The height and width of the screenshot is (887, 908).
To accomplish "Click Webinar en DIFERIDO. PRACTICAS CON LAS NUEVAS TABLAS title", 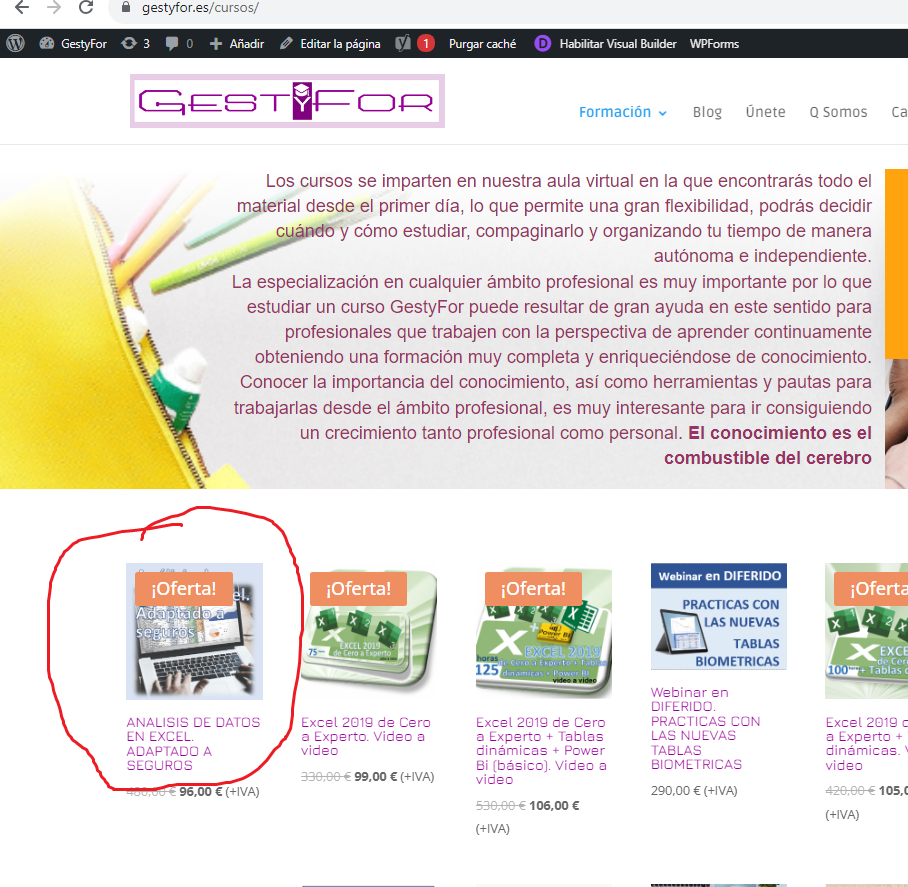I will click(x=705, y=728).
